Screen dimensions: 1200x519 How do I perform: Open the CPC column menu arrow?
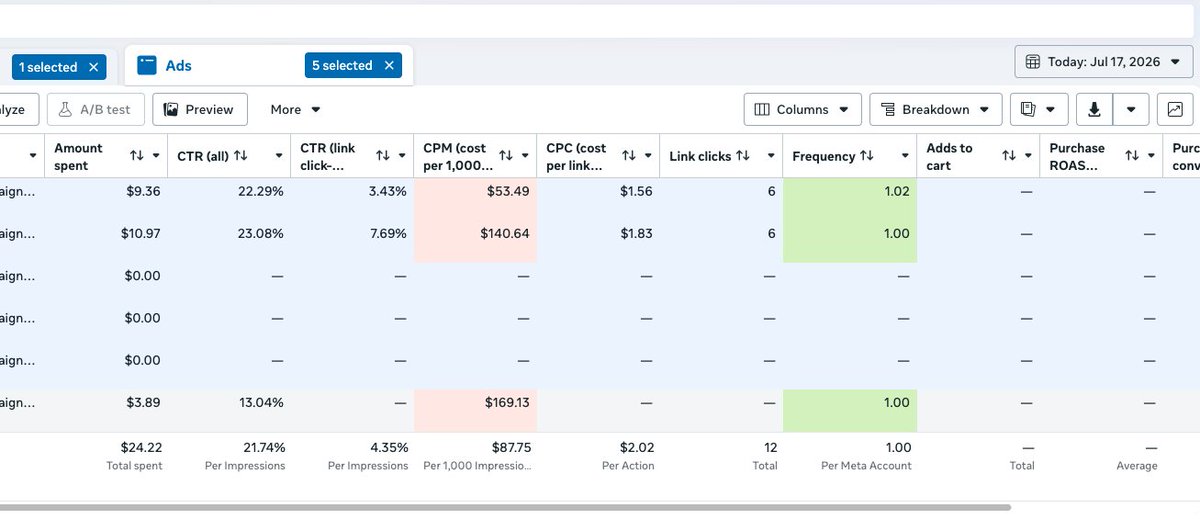point(648,156)
